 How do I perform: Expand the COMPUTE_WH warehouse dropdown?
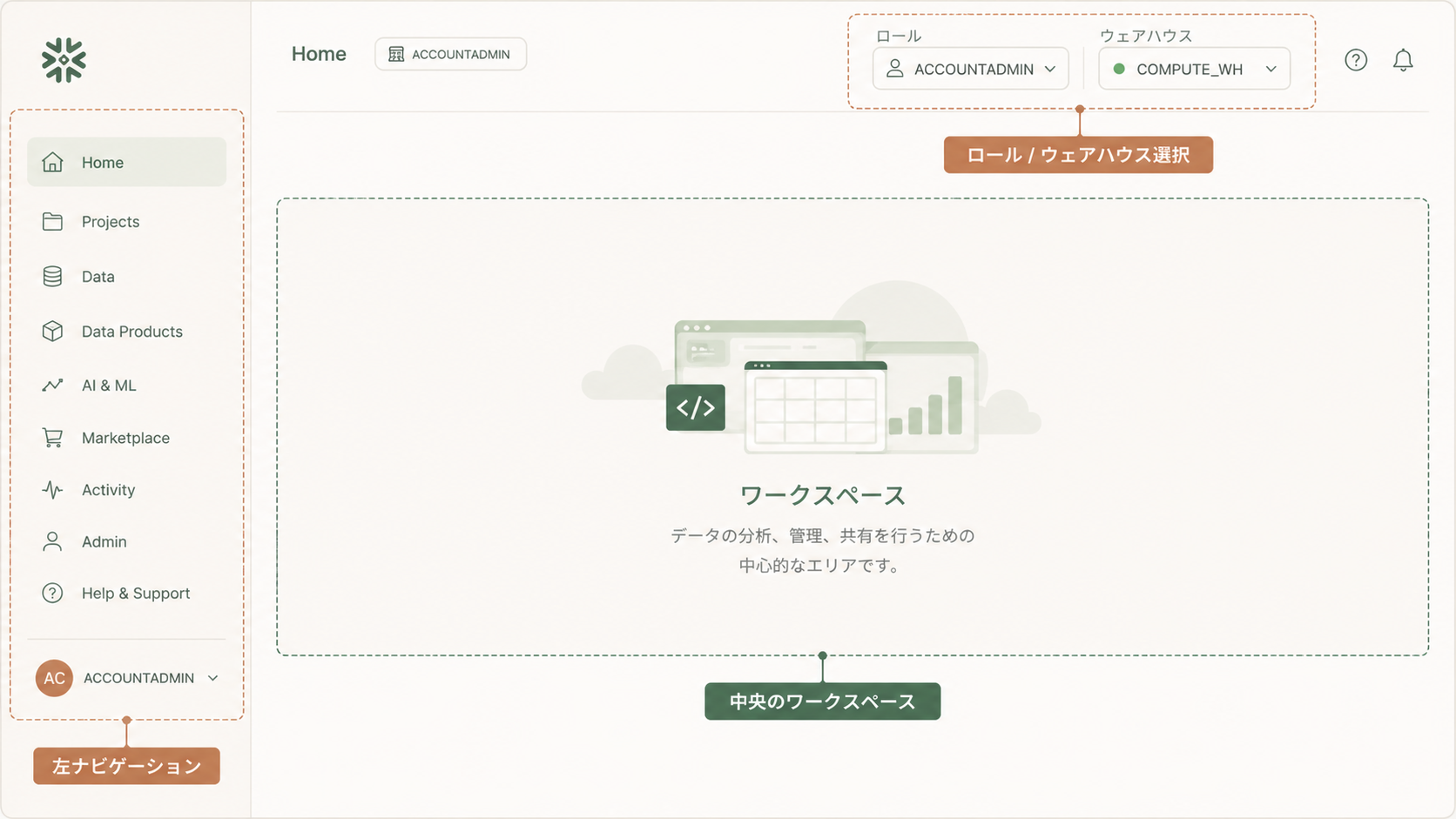point(1194,69)
